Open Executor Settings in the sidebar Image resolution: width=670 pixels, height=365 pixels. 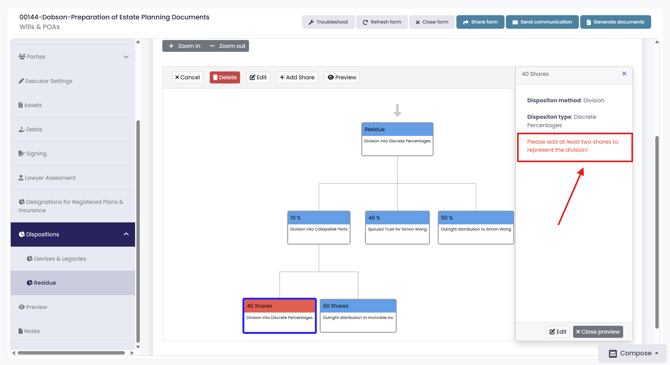click(x=73, y=81)
